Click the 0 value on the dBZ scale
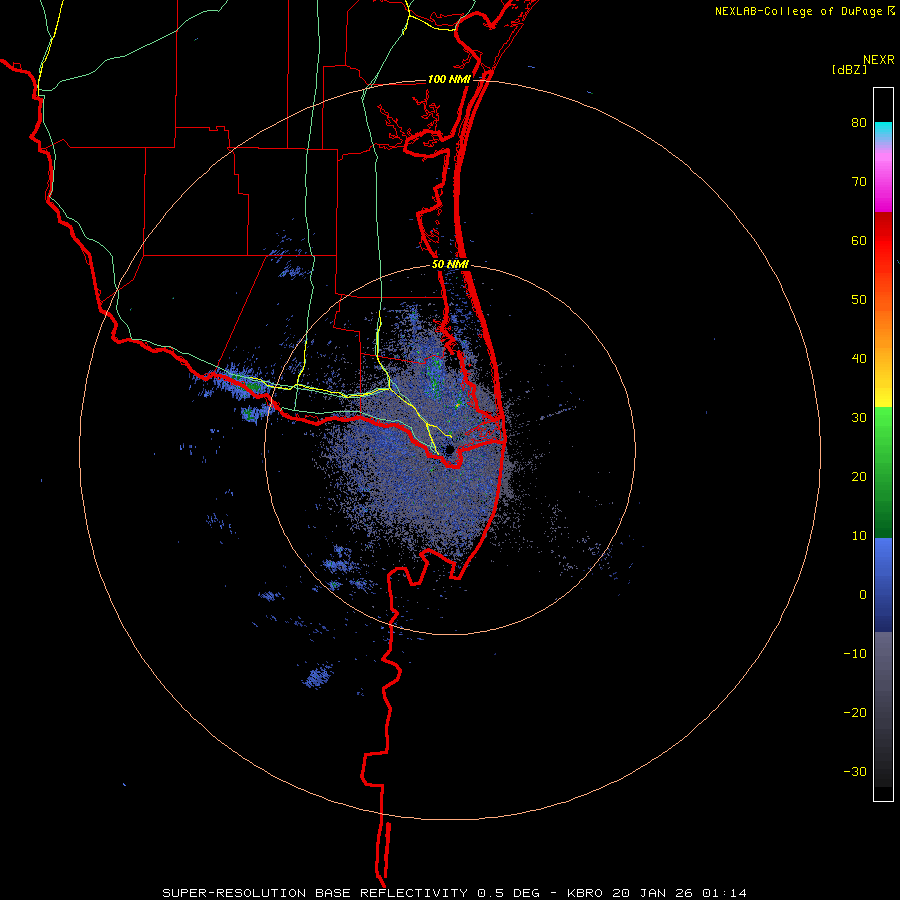The width and height of the screenshot is (900, 900). (x=863, y=595)
